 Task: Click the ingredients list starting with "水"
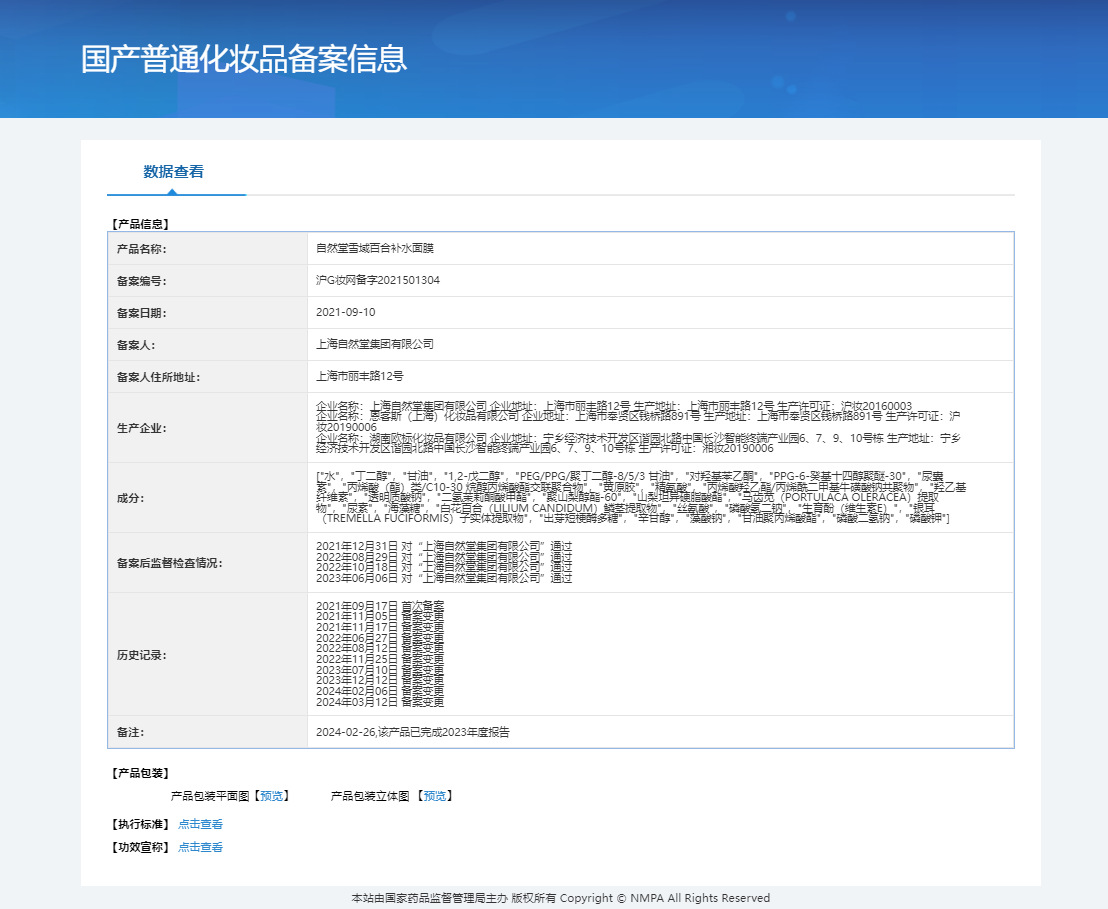(x=641, y=498)
